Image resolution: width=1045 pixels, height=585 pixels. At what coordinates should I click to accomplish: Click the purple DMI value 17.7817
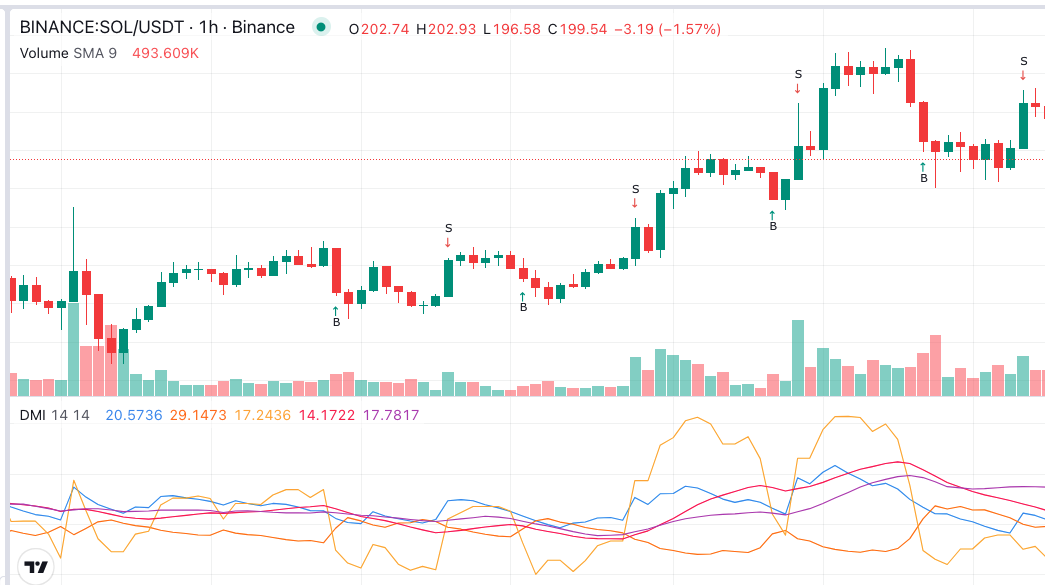391,415
